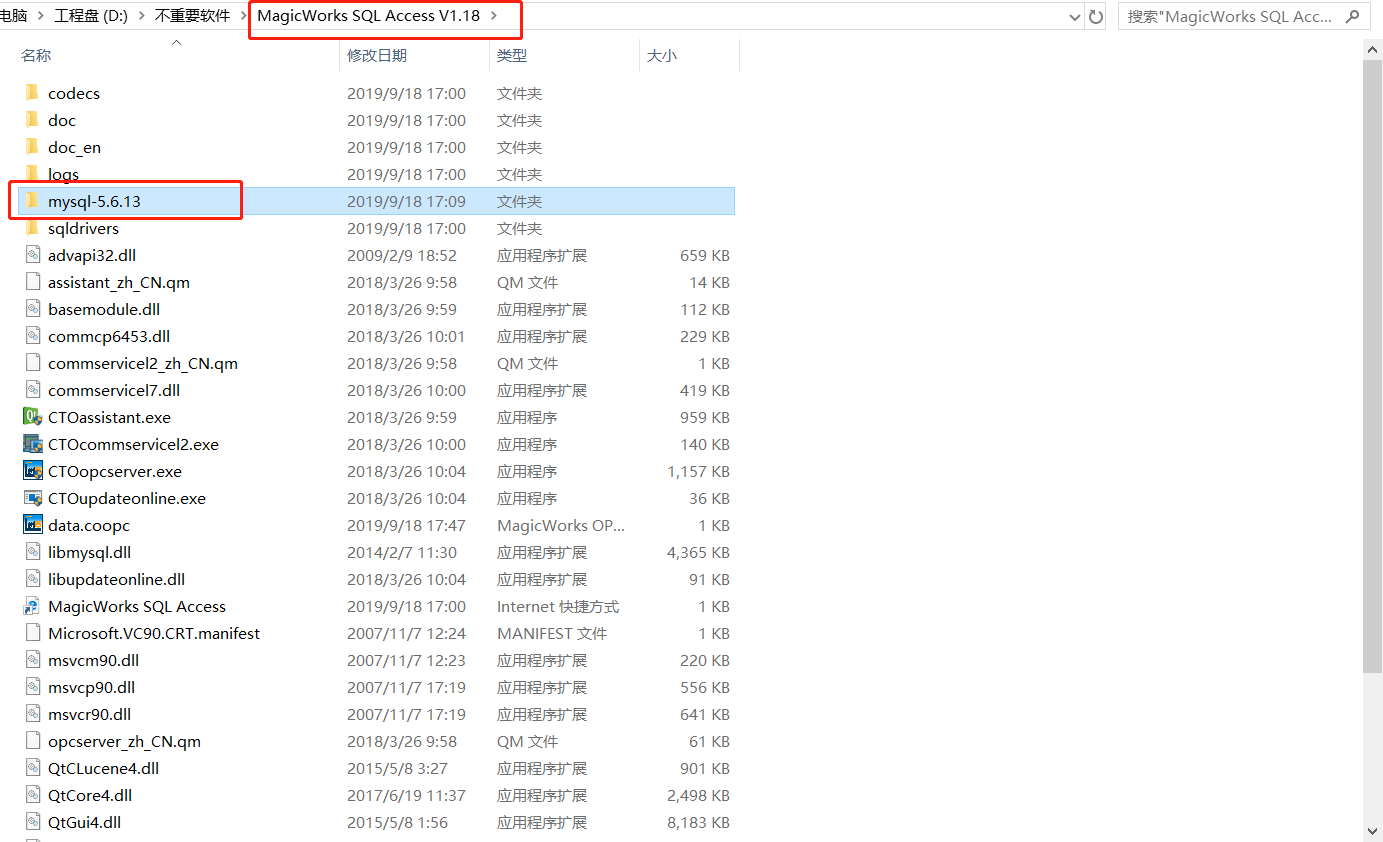Screen dimensions: 1383x842
Task: Click the 2017/6/19 11:37 date cell
Action: [x=406, y=795]
